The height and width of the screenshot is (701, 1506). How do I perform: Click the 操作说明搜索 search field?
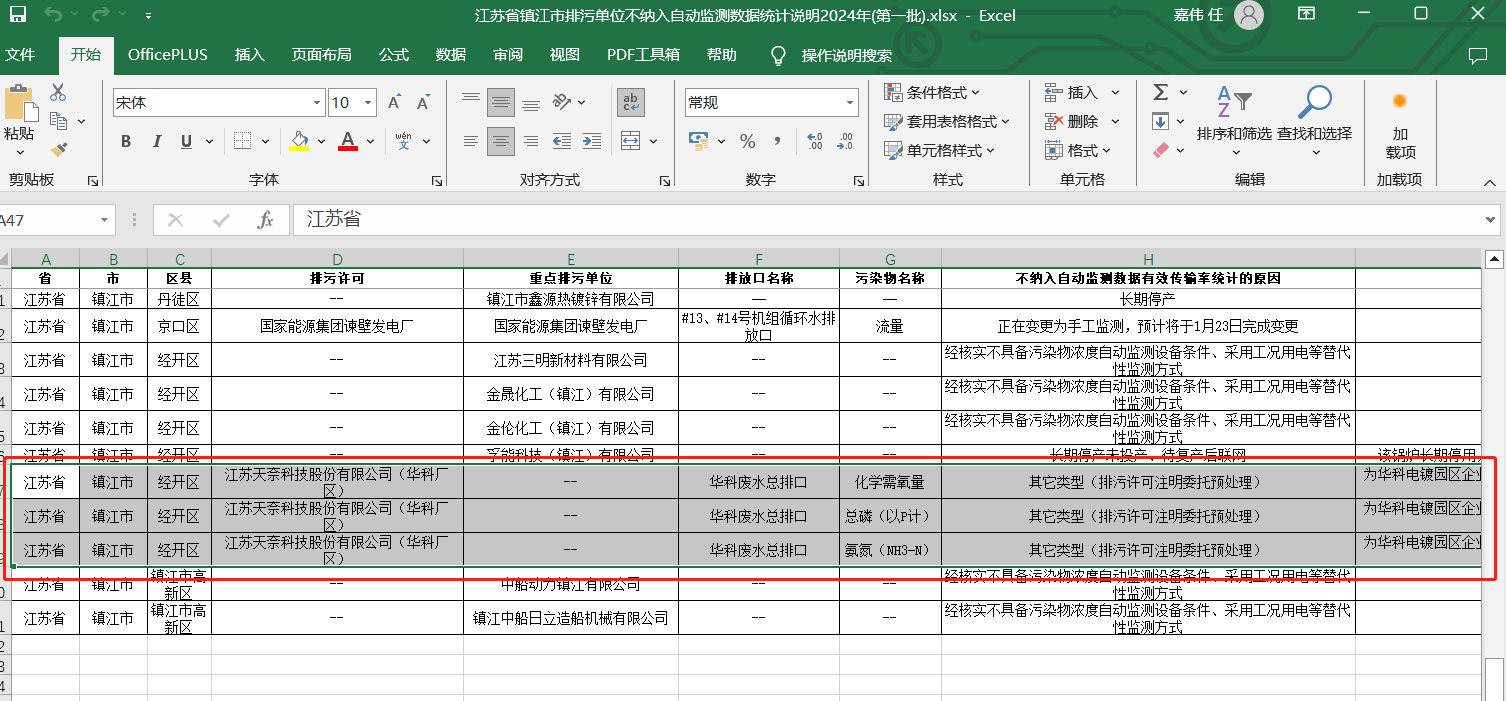846,55
